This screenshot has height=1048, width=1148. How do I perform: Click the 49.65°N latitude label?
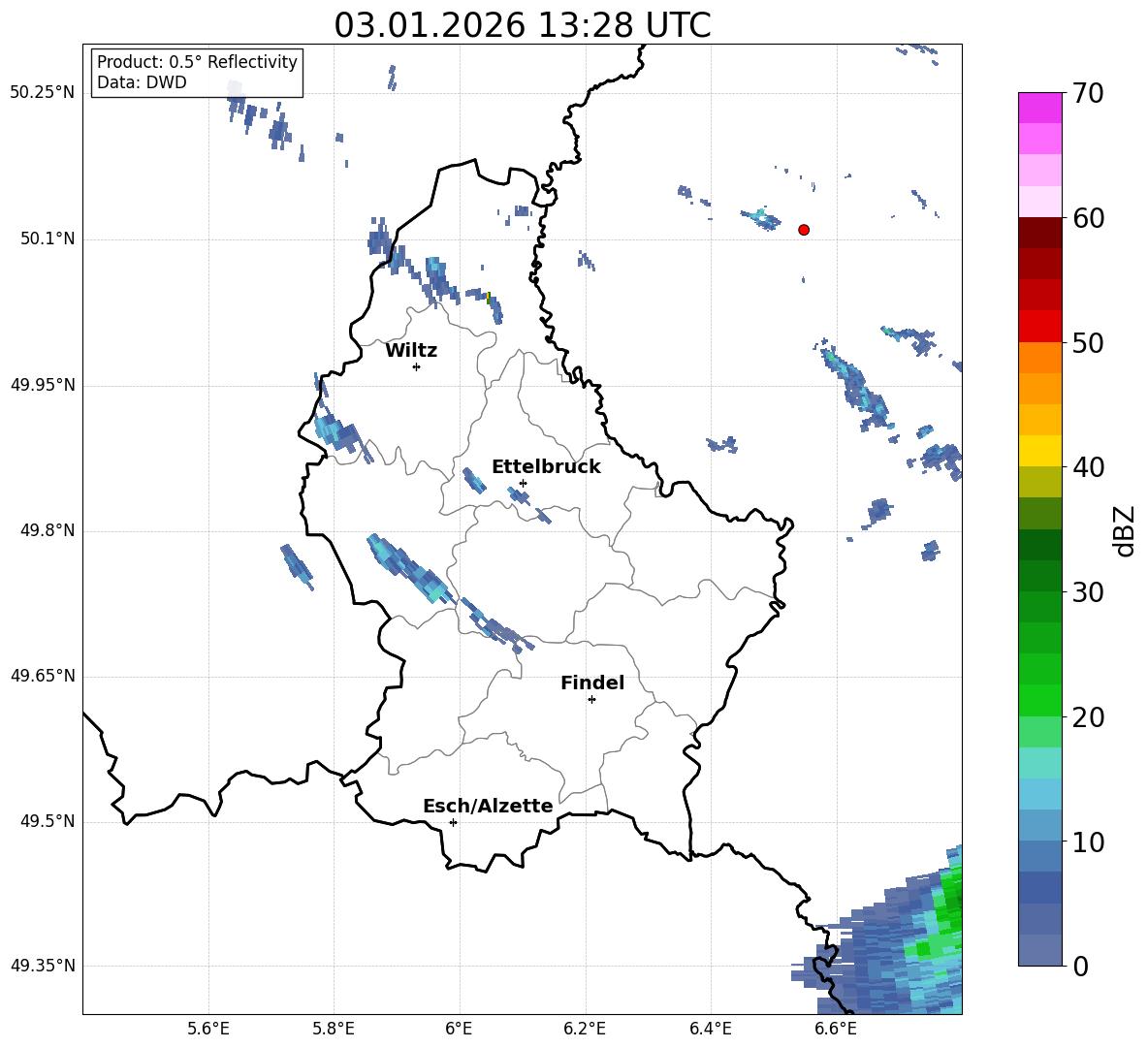click(x=43, y=676)
